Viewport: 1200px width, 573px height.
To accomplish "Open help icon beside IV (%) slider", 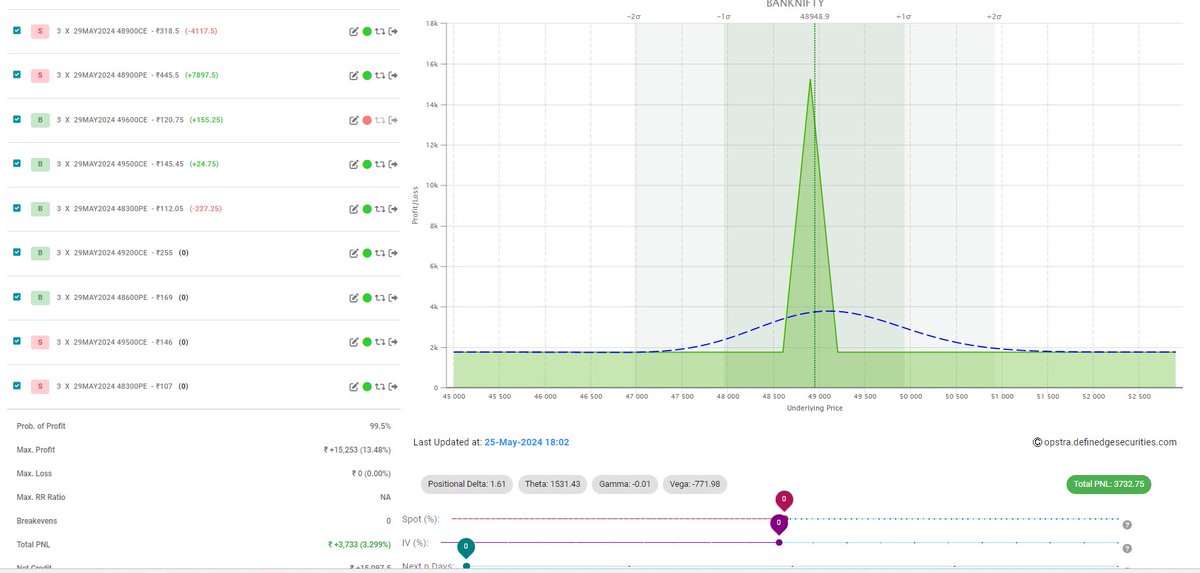I will click(x=1127, y=548).
